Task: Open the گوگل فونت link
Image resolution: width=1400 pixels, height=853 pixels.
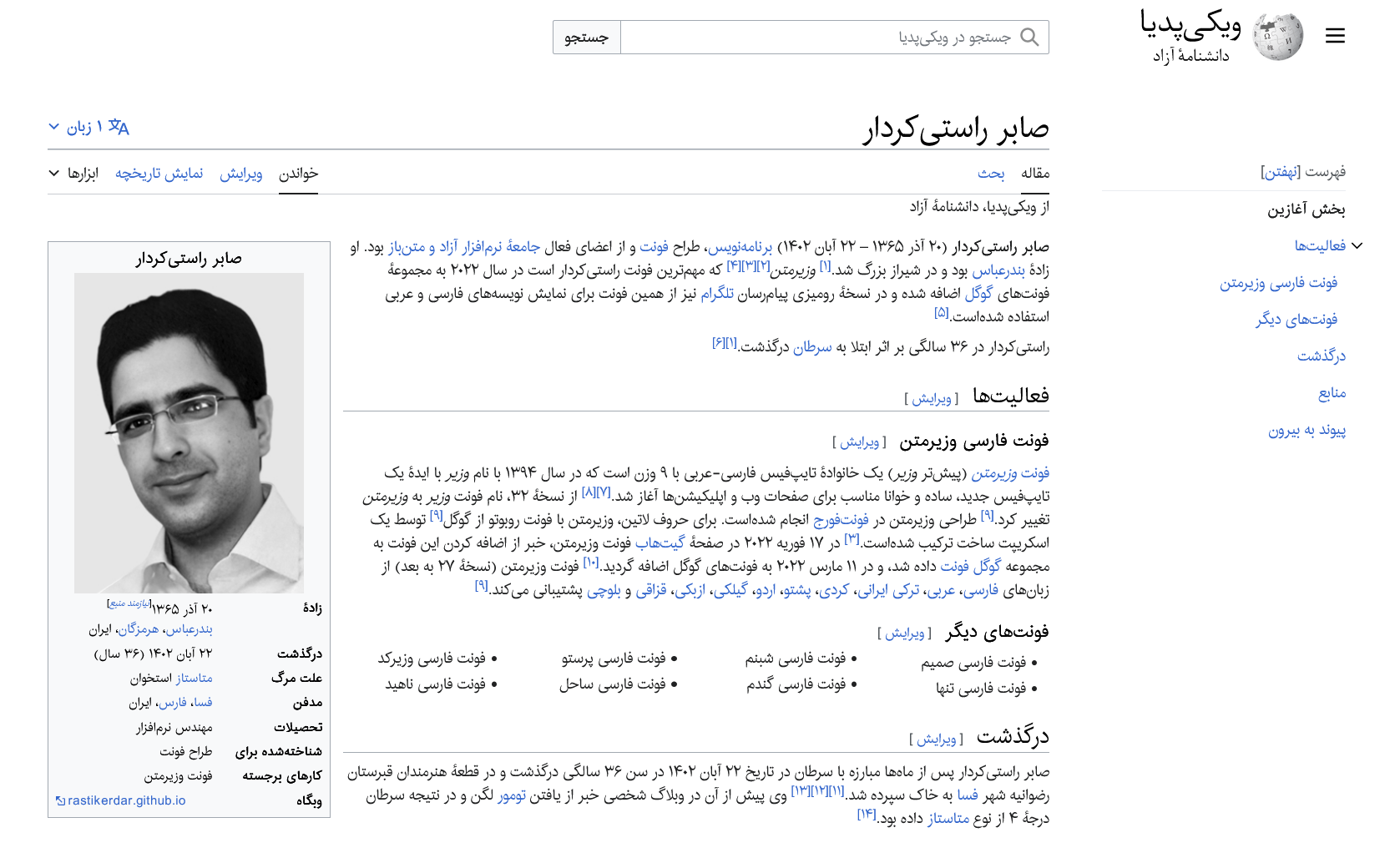Action: click(x=970, y=567)
